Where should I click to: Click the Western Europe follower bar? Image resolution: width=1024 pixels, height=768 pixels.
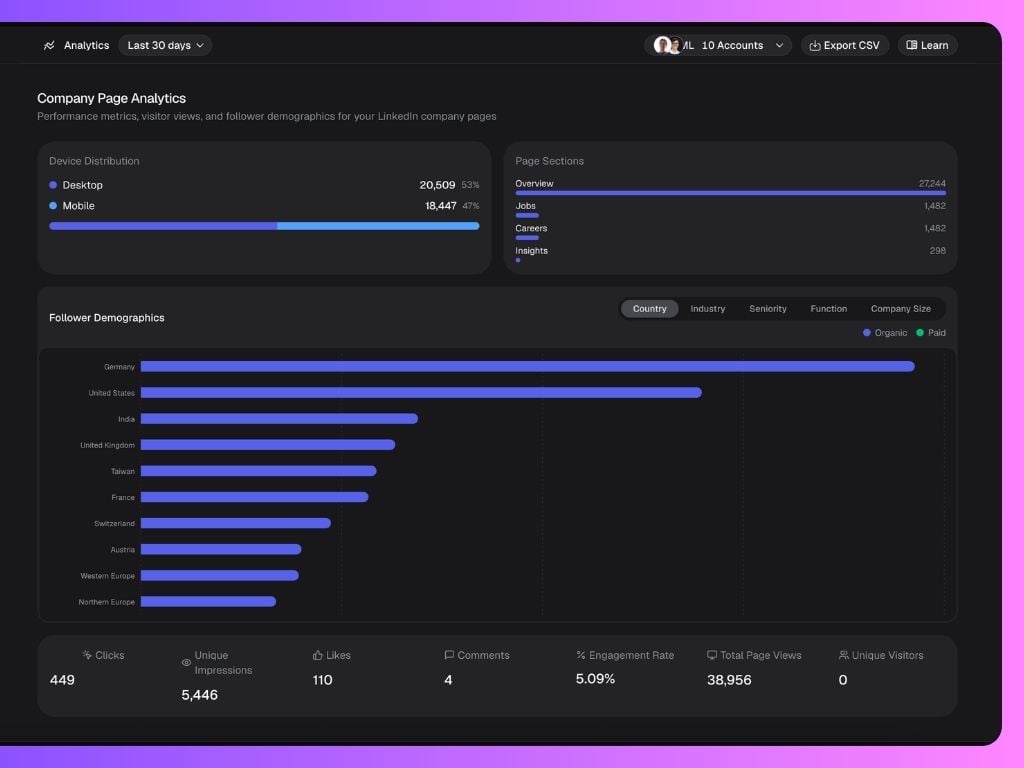pyautogui.click(x=219, y=575)
